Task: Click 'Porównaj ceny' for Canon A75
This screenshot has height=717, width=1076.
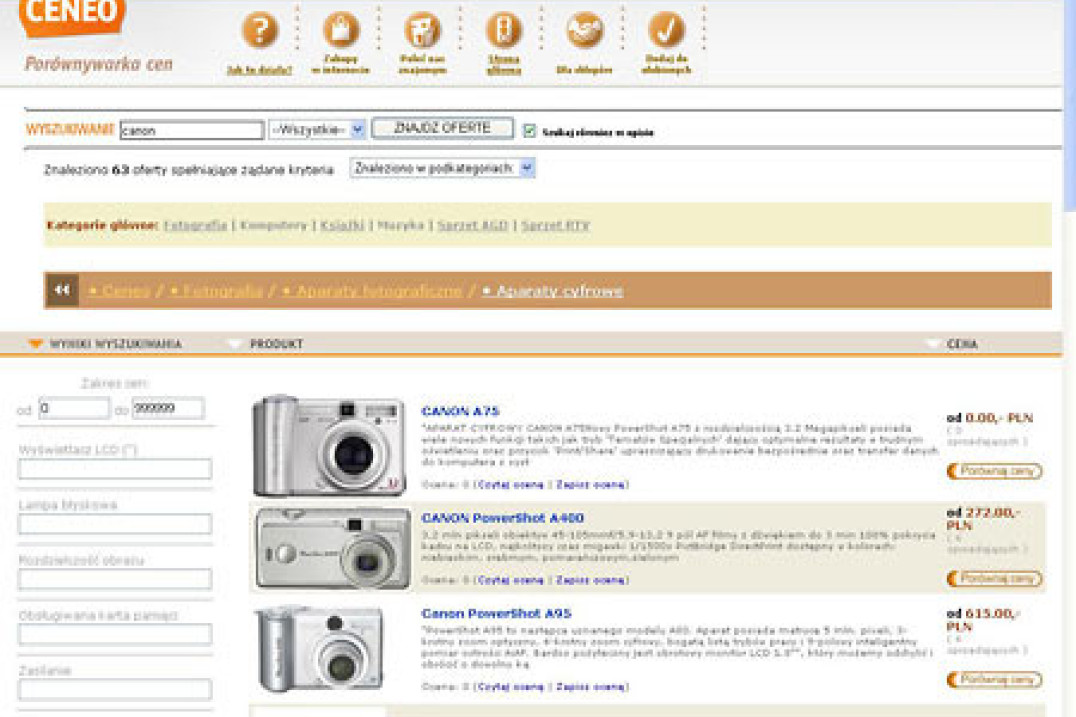Action: pos(994,471)
